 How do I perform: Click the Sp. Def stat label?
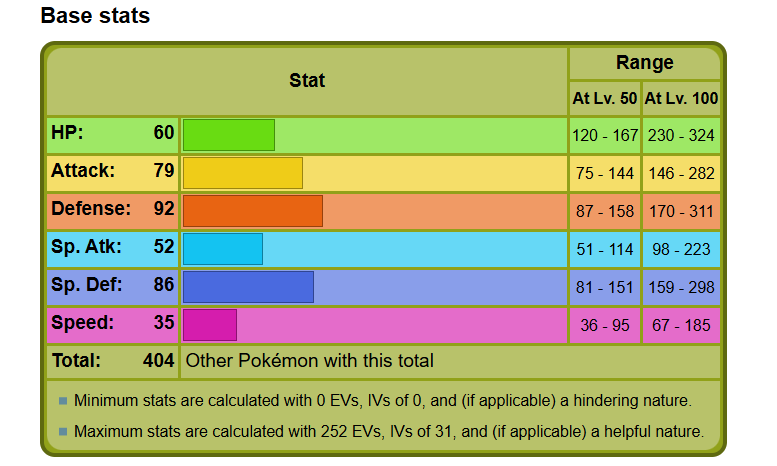(86, 285)
